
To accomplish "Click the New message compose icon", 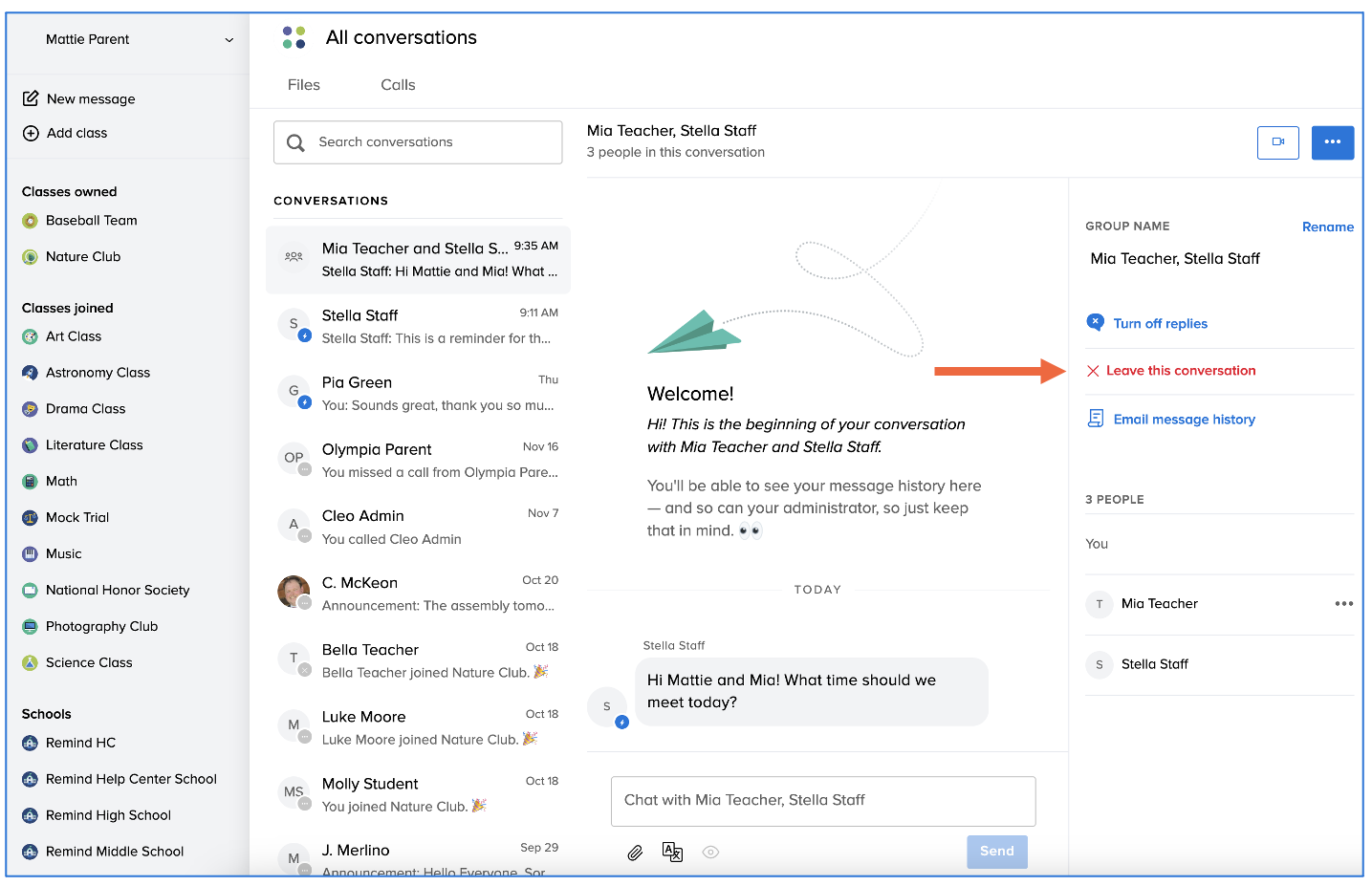I will pos(31,98).
